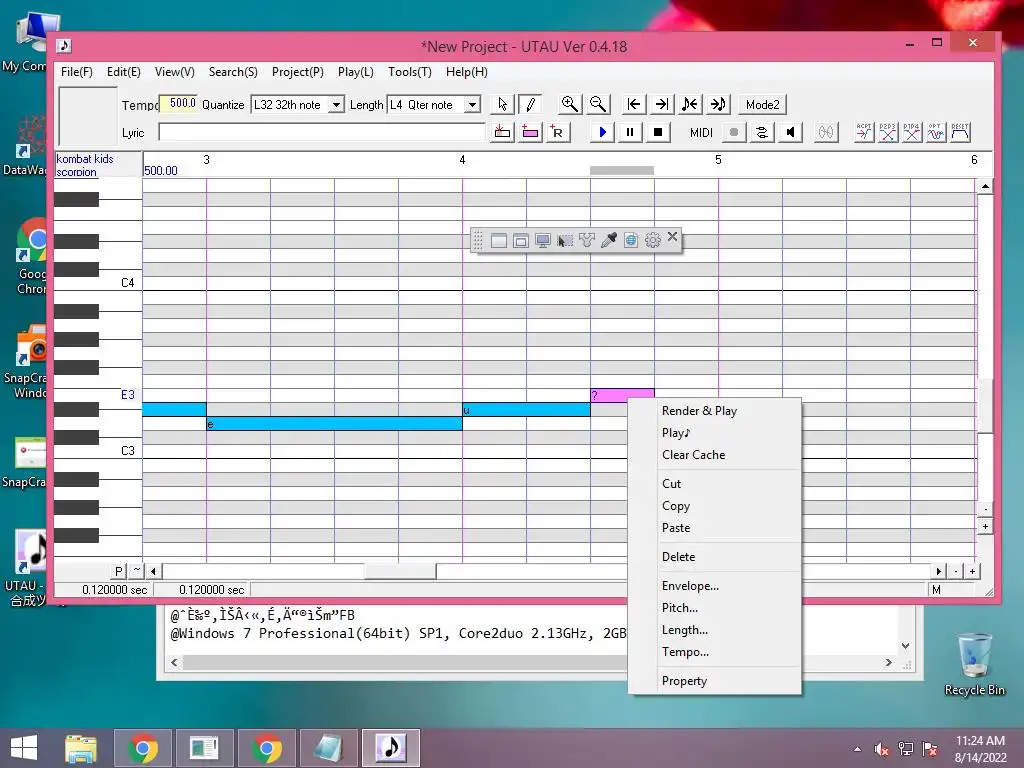1024x768 pixels.
Task: Click web page capture globe icon
Action: [631, 240]
